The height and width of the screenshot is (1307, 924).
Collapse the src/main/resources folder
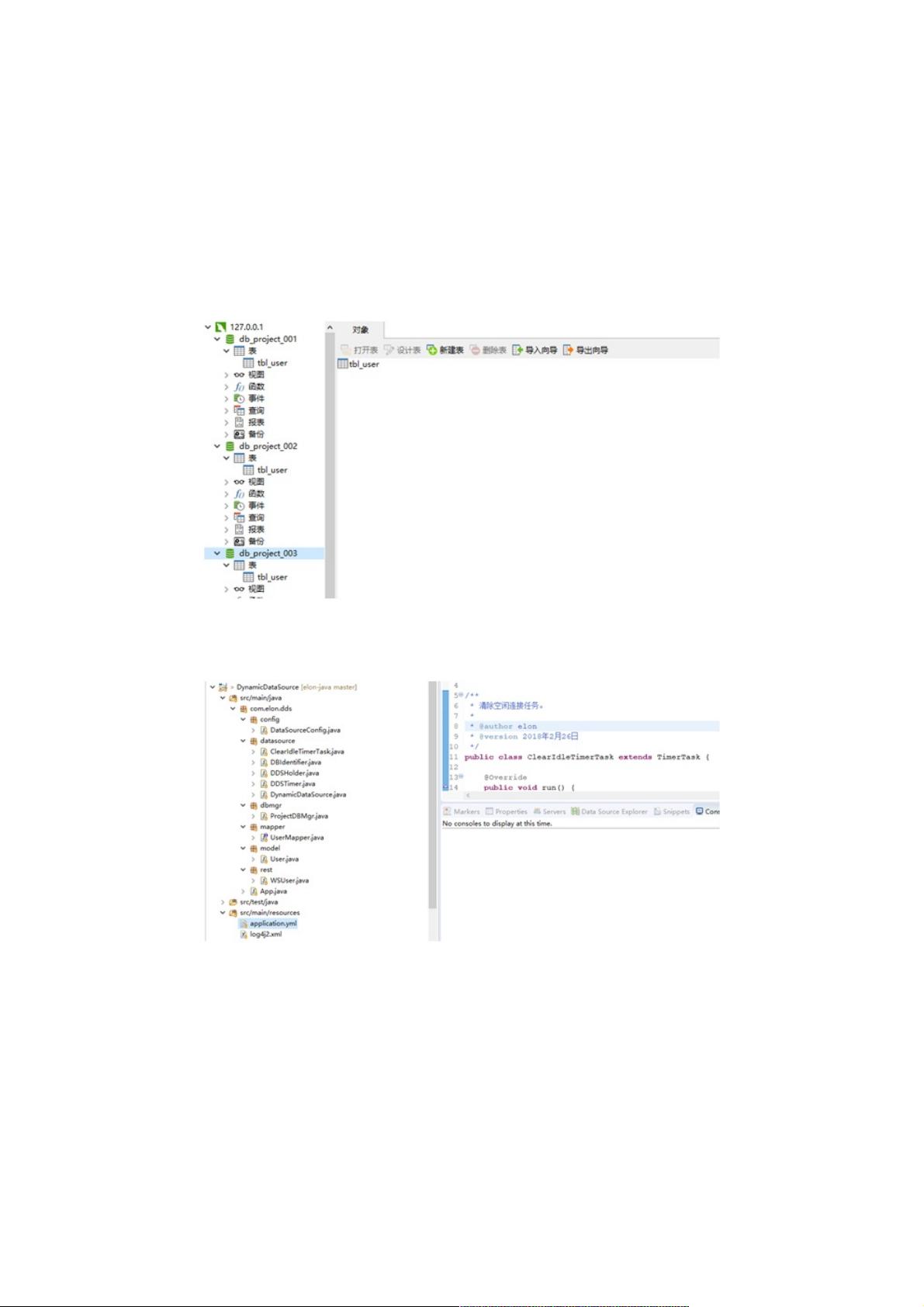(x=223, y=913)
